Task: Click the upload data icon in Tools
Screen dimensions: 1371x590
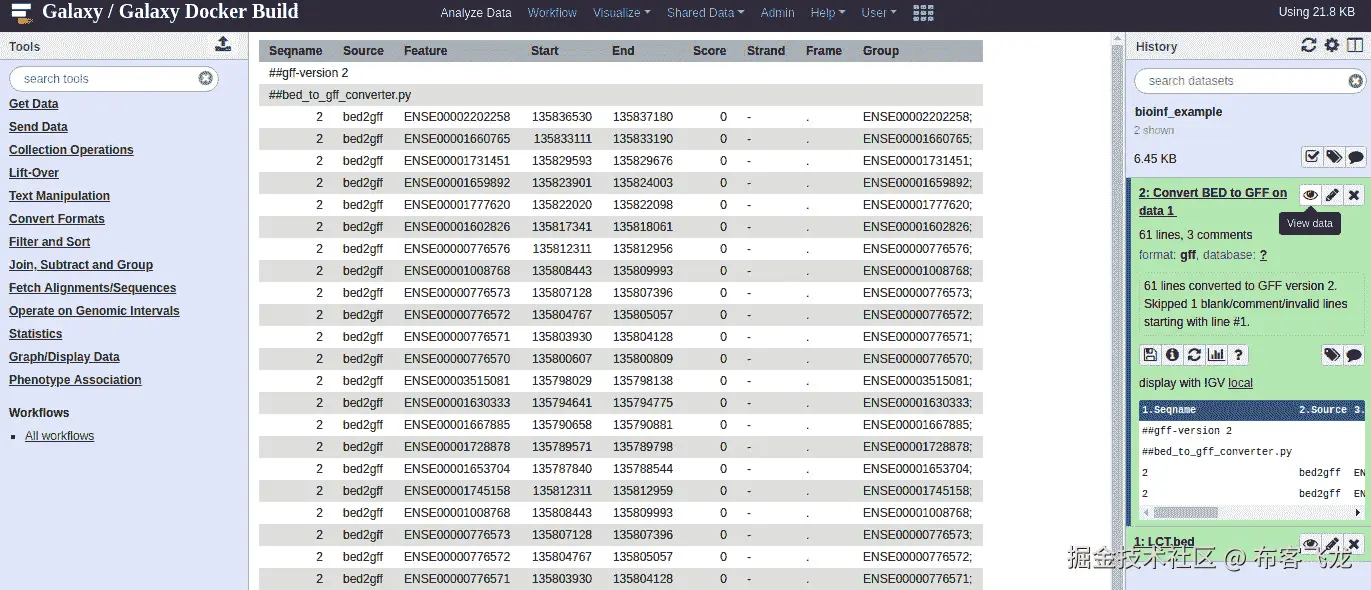Action: pyautogui.click(x=223, y=44)
